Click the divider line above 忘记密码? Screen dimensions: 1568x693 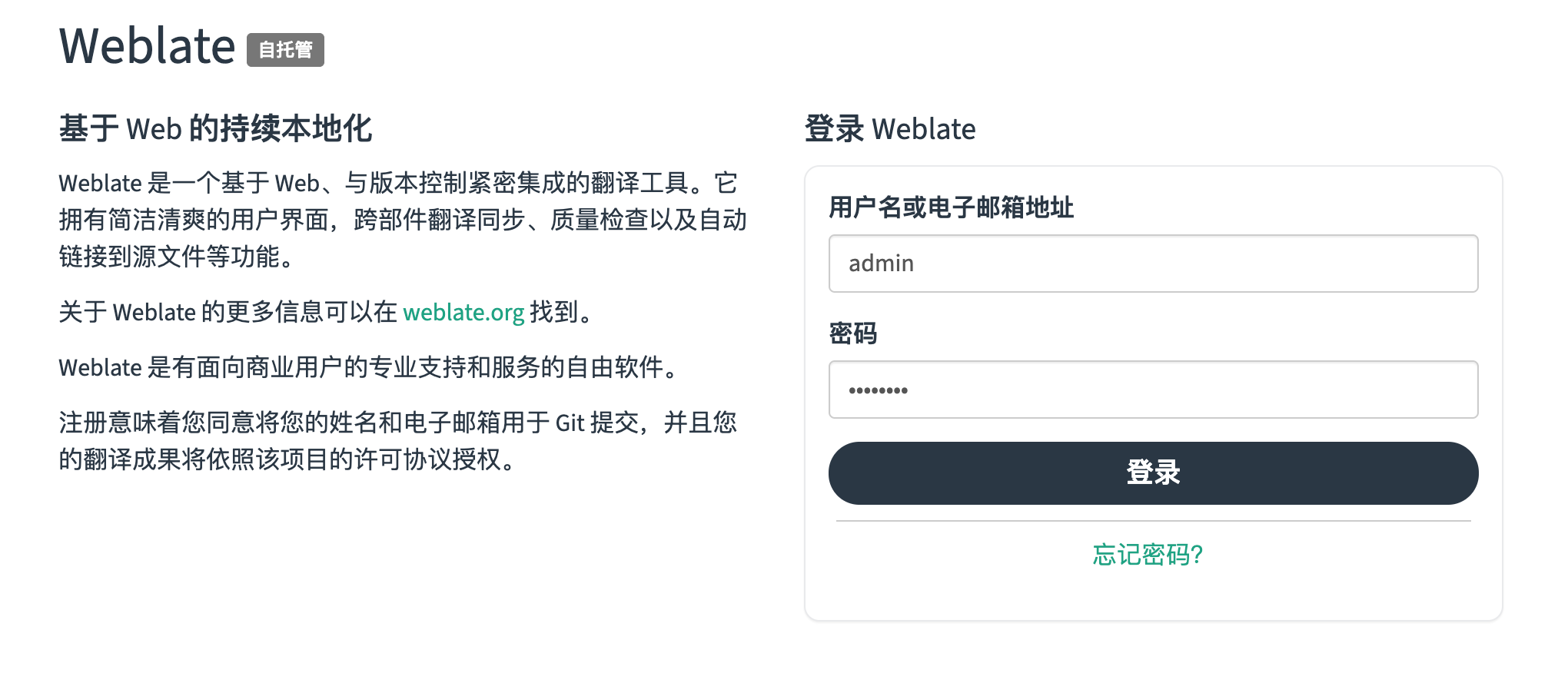(1153, 521)
